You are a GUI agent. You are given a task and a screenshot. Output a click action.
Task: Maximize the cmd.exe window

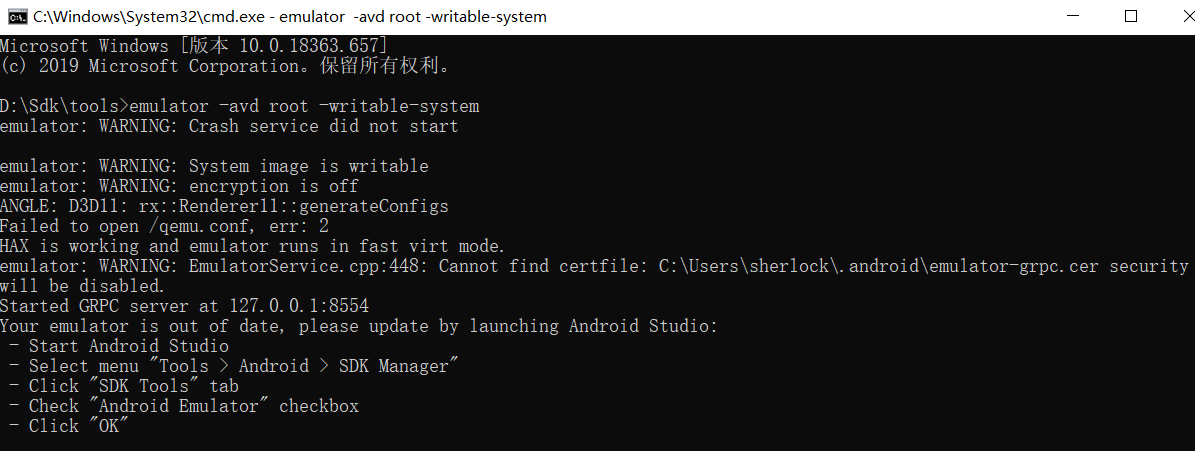pos(1131,16)
